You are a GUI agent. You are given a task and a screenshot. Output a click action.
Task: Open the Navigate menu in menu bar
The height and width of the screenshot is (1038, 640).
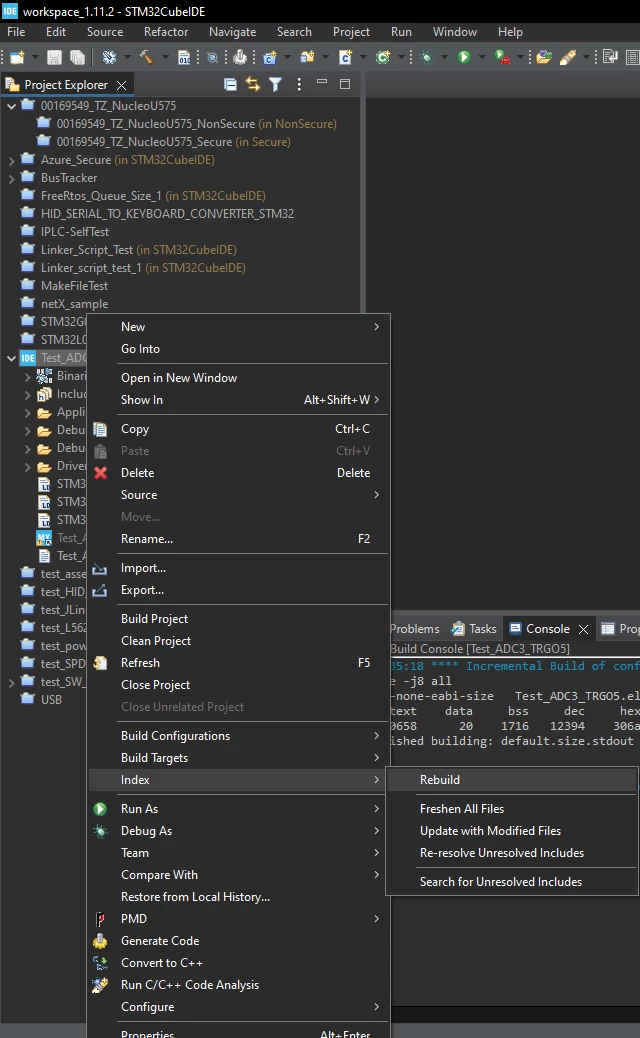pyautogui.click(x=232, y=32)
